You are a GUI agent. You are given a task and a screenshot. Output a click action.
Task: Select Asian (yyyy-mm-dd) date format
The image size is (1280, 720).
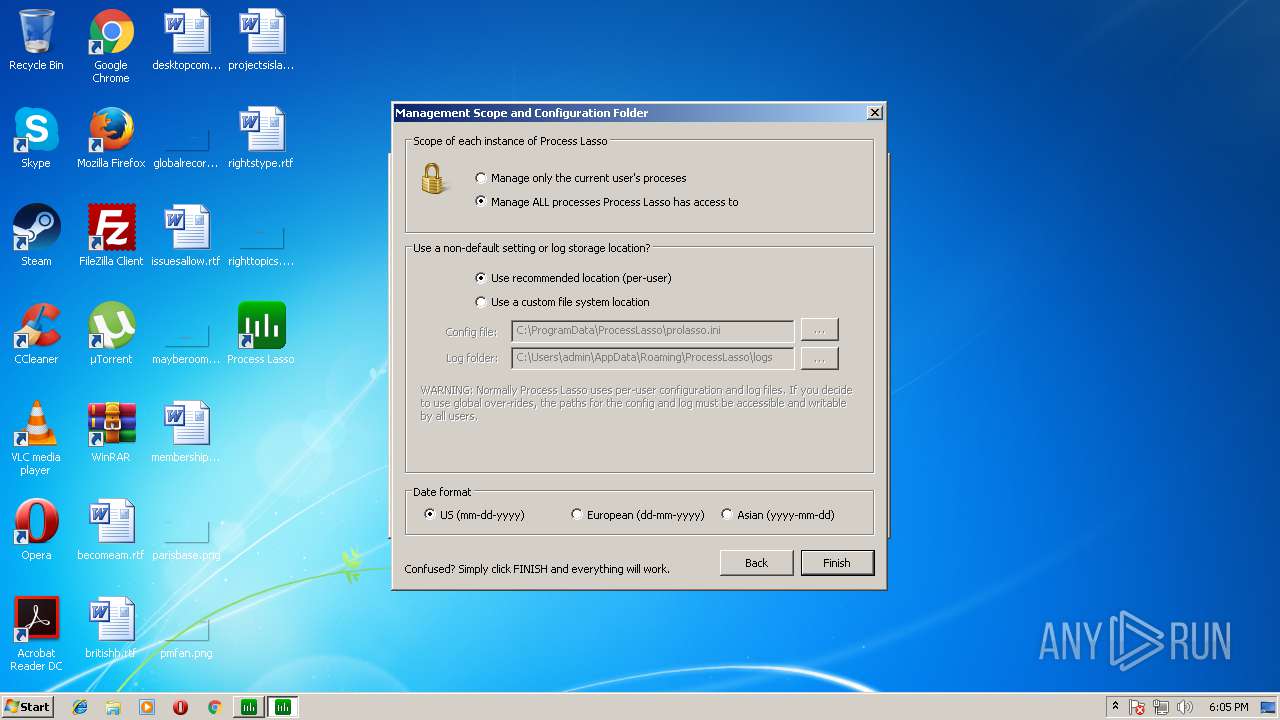[x=777, y=515]
